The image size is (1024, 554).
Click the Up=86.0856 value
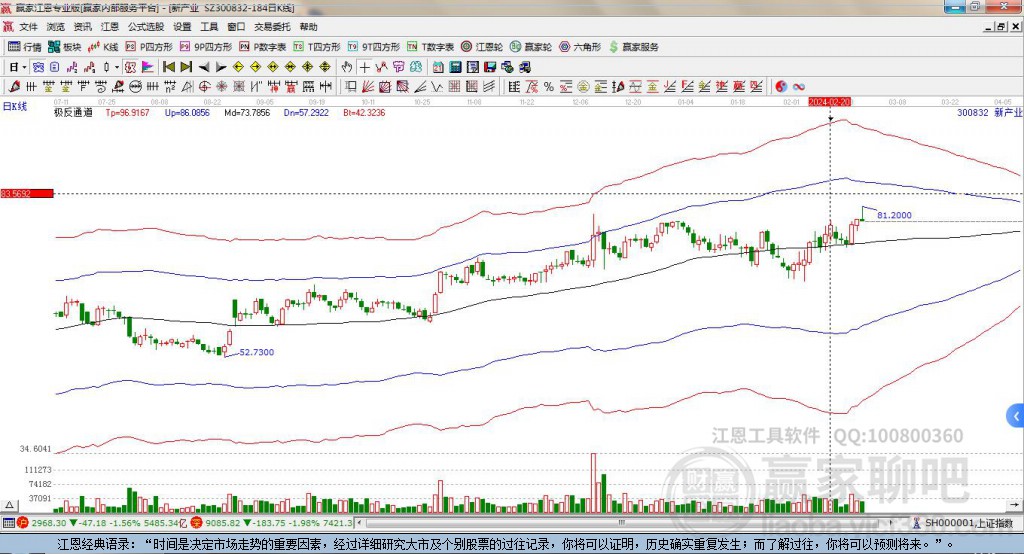click(x=187, y=112)
